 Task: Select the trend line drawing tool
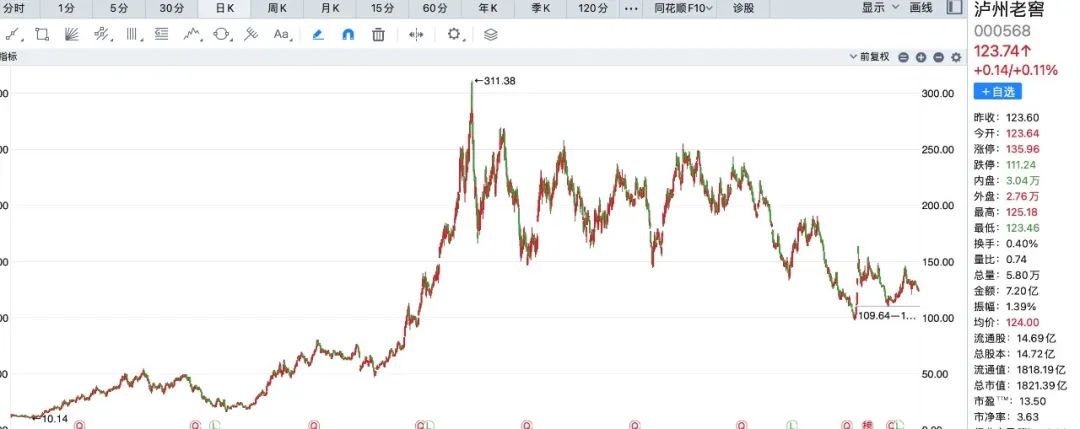coord(12,34)
